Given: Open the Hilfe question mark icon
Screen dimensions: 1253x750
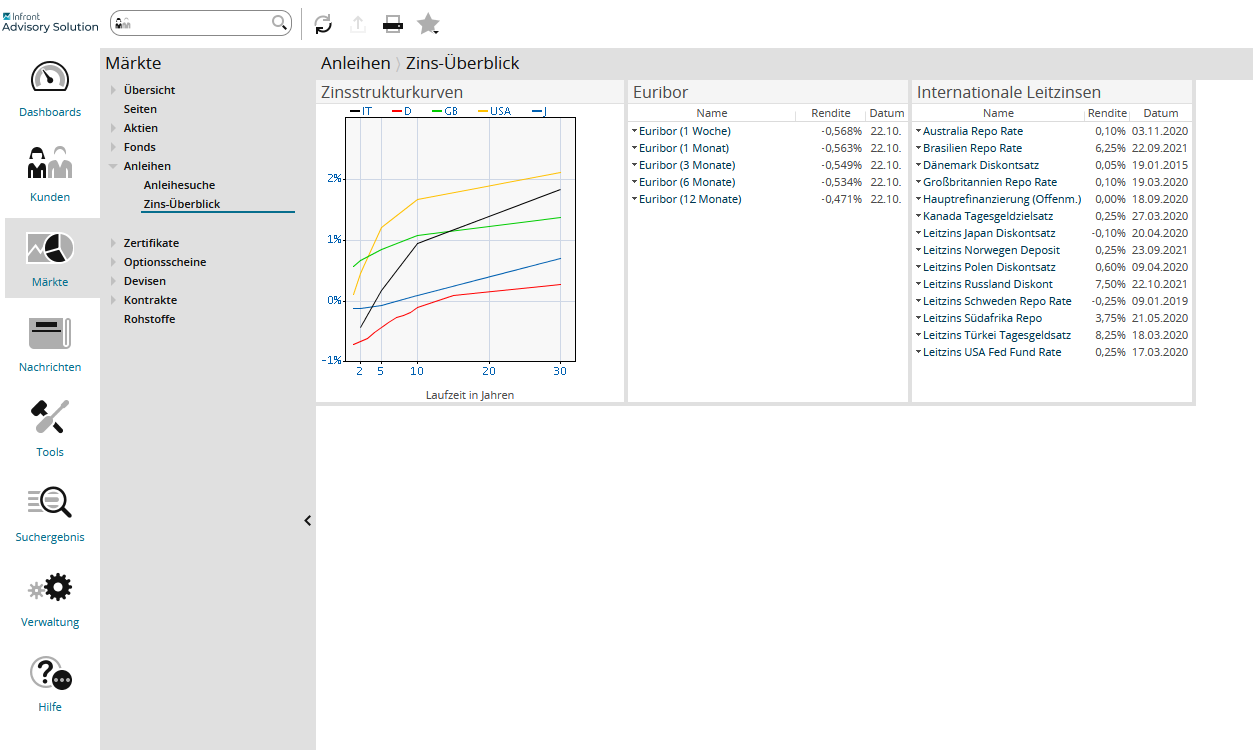Looking at the screenshot, I should pos(50,673).
